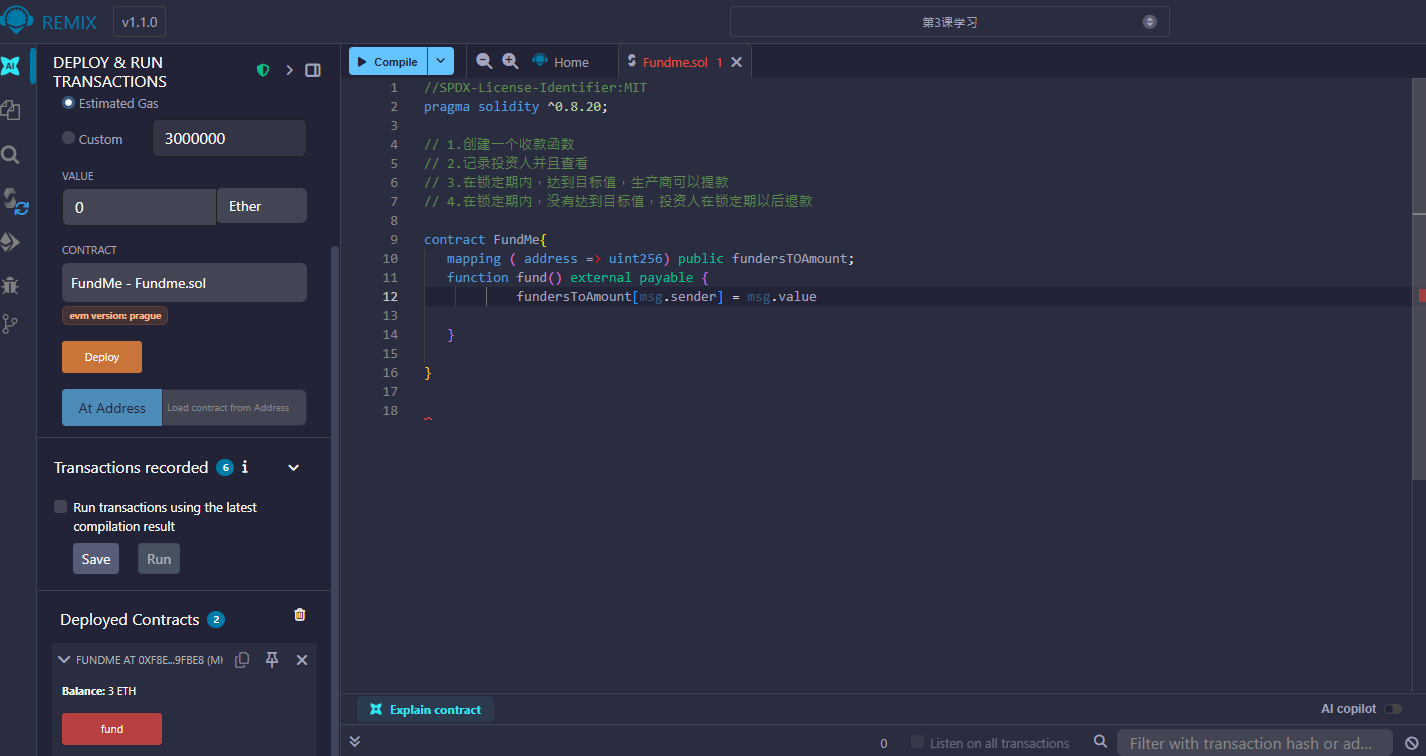Click Run in Transactions recorded
Screen dimensions: 1426x756
[x=159, y=559]
